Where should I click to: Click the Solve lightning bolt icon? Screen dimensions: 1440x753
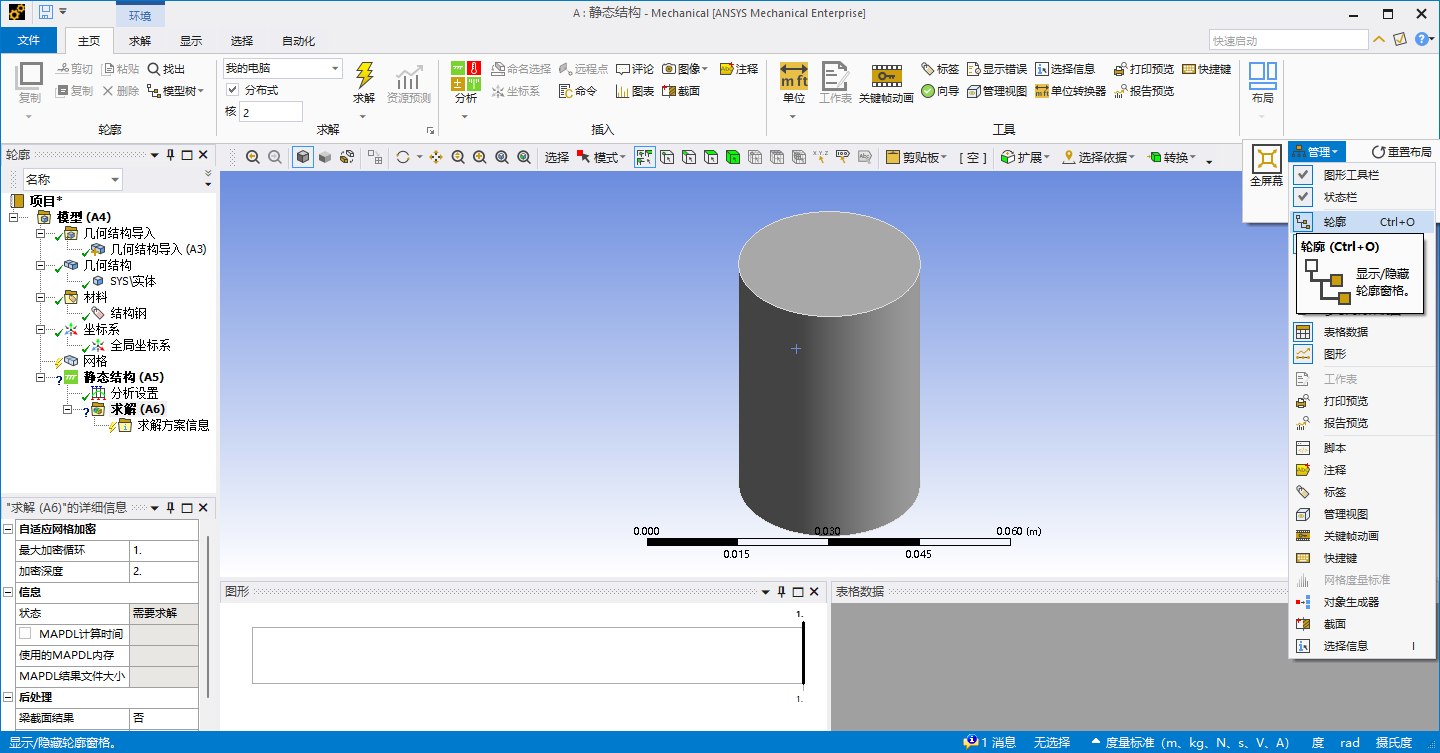364,76
